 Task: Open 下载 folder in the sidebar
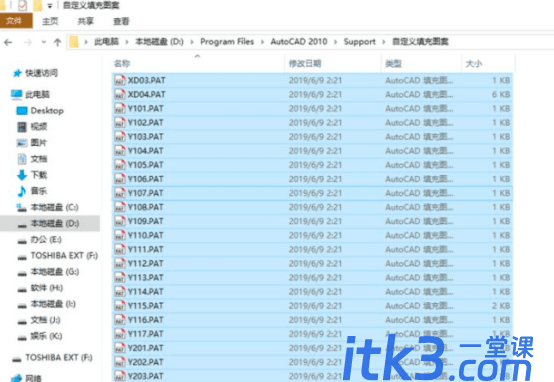[x=39, y=175]
